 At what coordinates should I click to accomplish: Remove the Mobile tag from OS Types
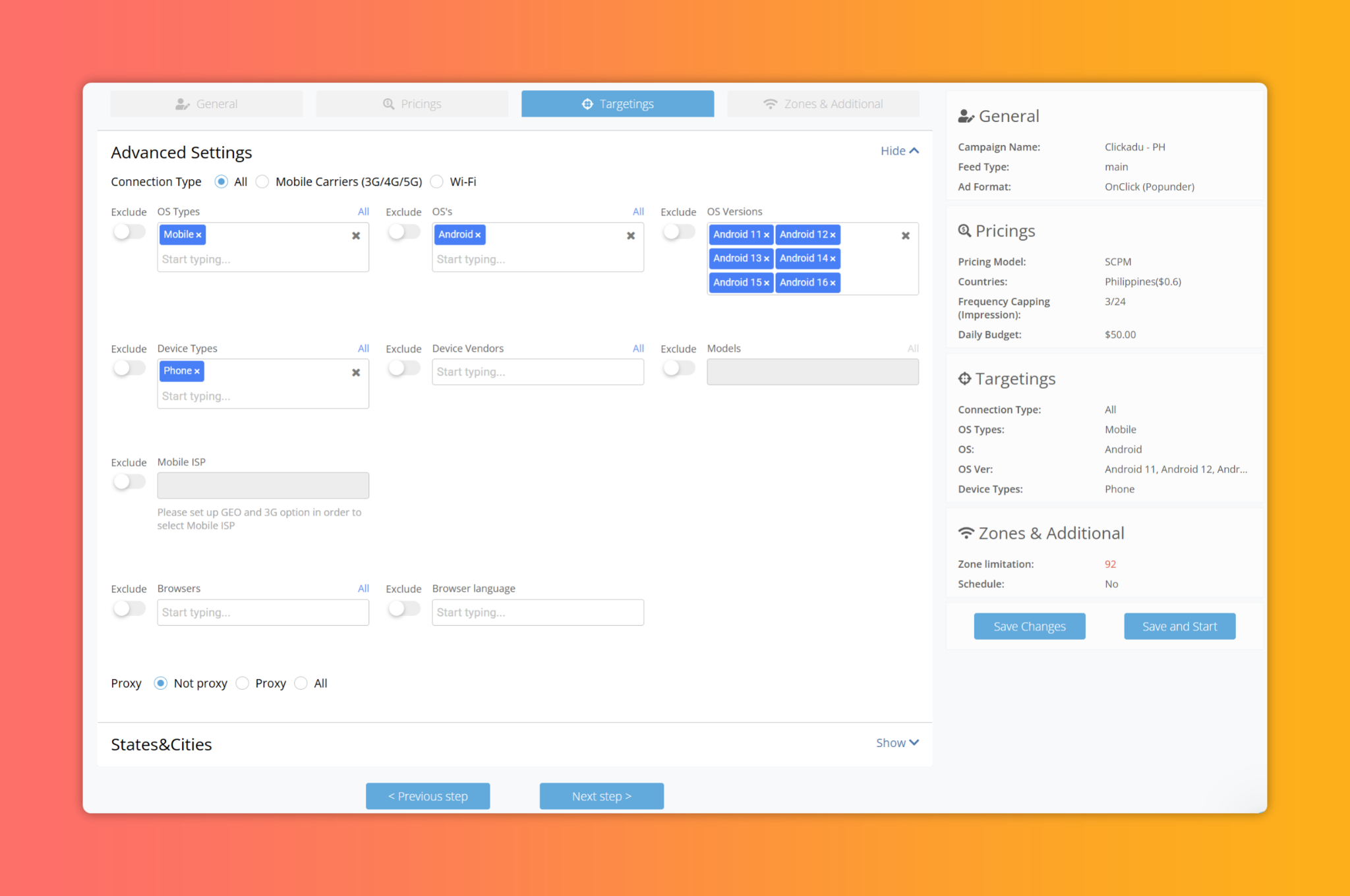pos(198,235)
